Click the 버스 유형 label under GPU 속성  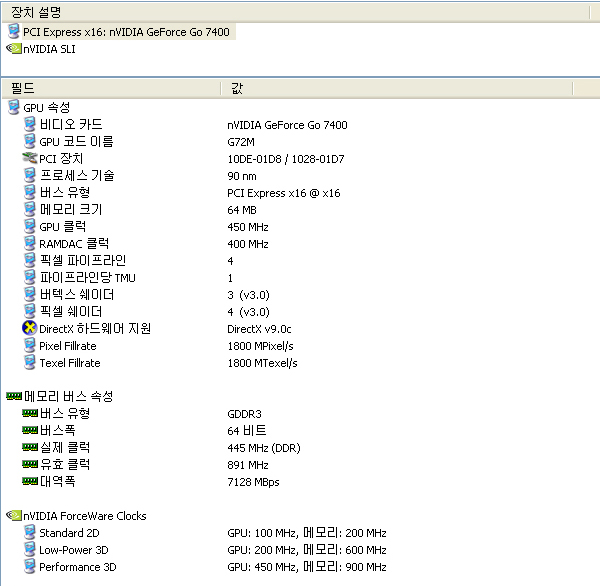click(65, 192)
